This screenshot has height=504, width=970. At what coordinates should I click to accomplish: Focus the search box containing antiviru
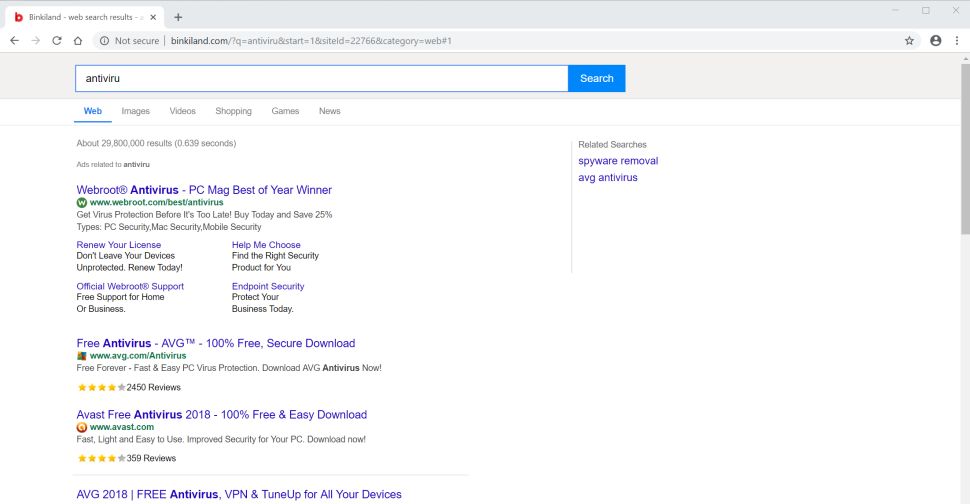click(x=322, y=79)
